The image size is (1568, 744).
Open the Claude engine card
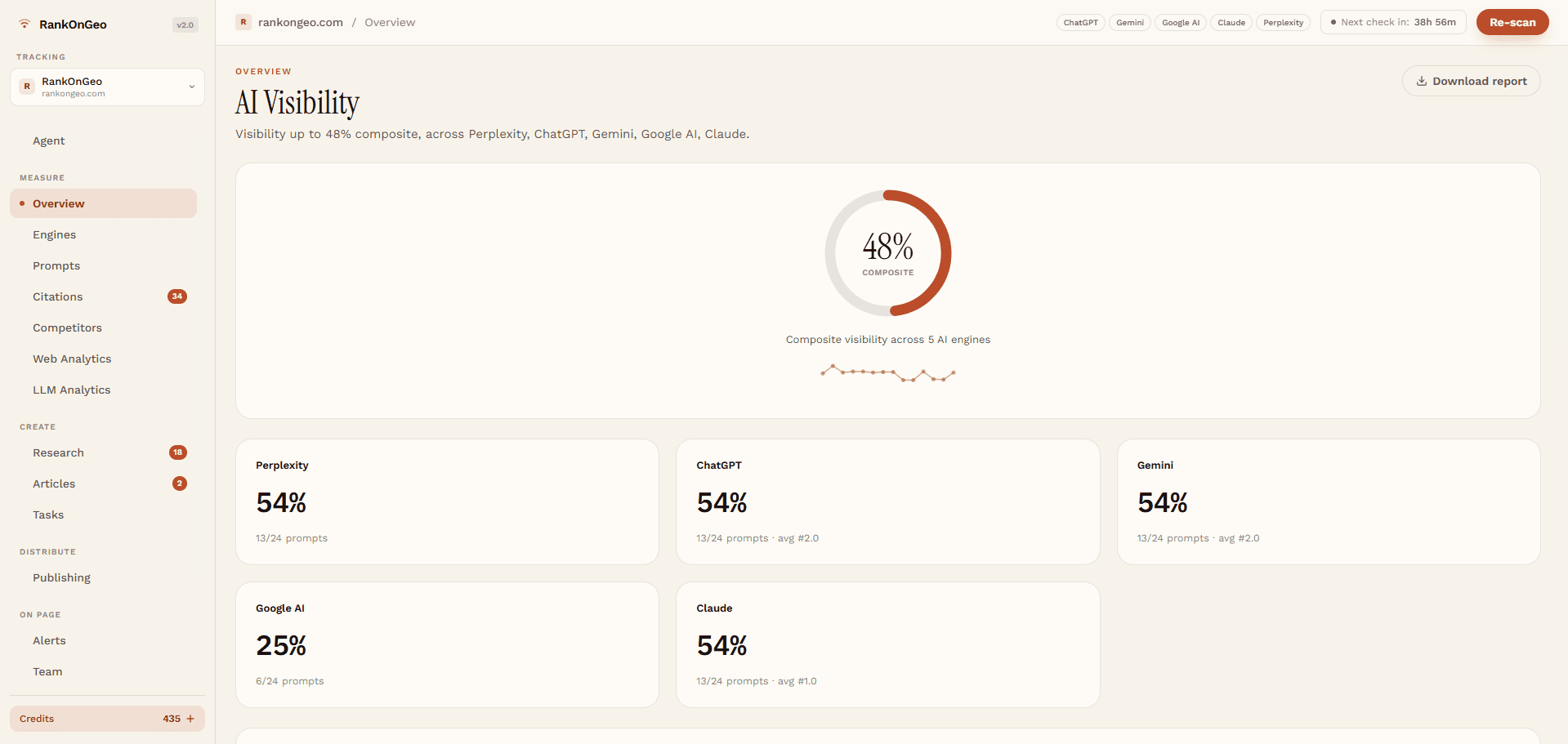click(888, 645)
